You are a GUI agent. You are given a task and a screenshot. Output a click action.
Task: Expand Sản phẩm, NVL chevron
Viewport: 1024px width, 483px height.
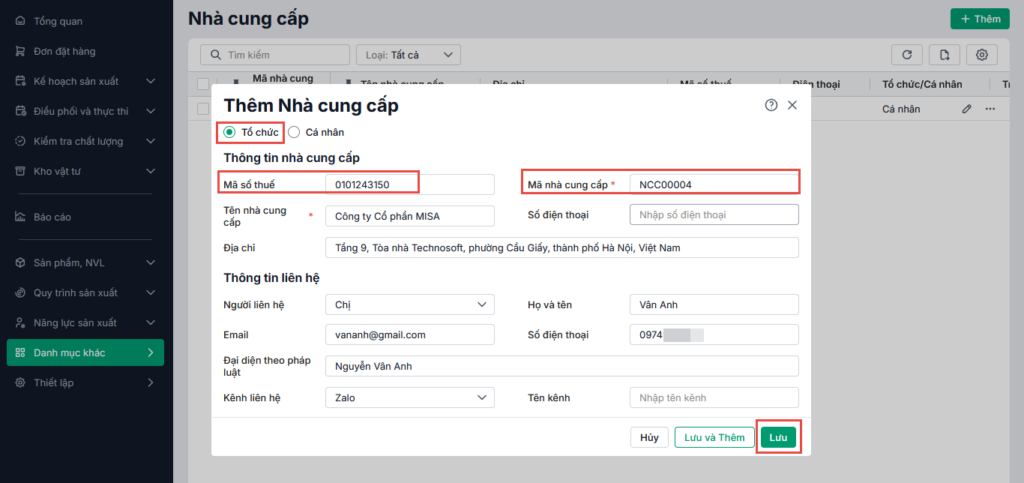click(x=151, y=263)
